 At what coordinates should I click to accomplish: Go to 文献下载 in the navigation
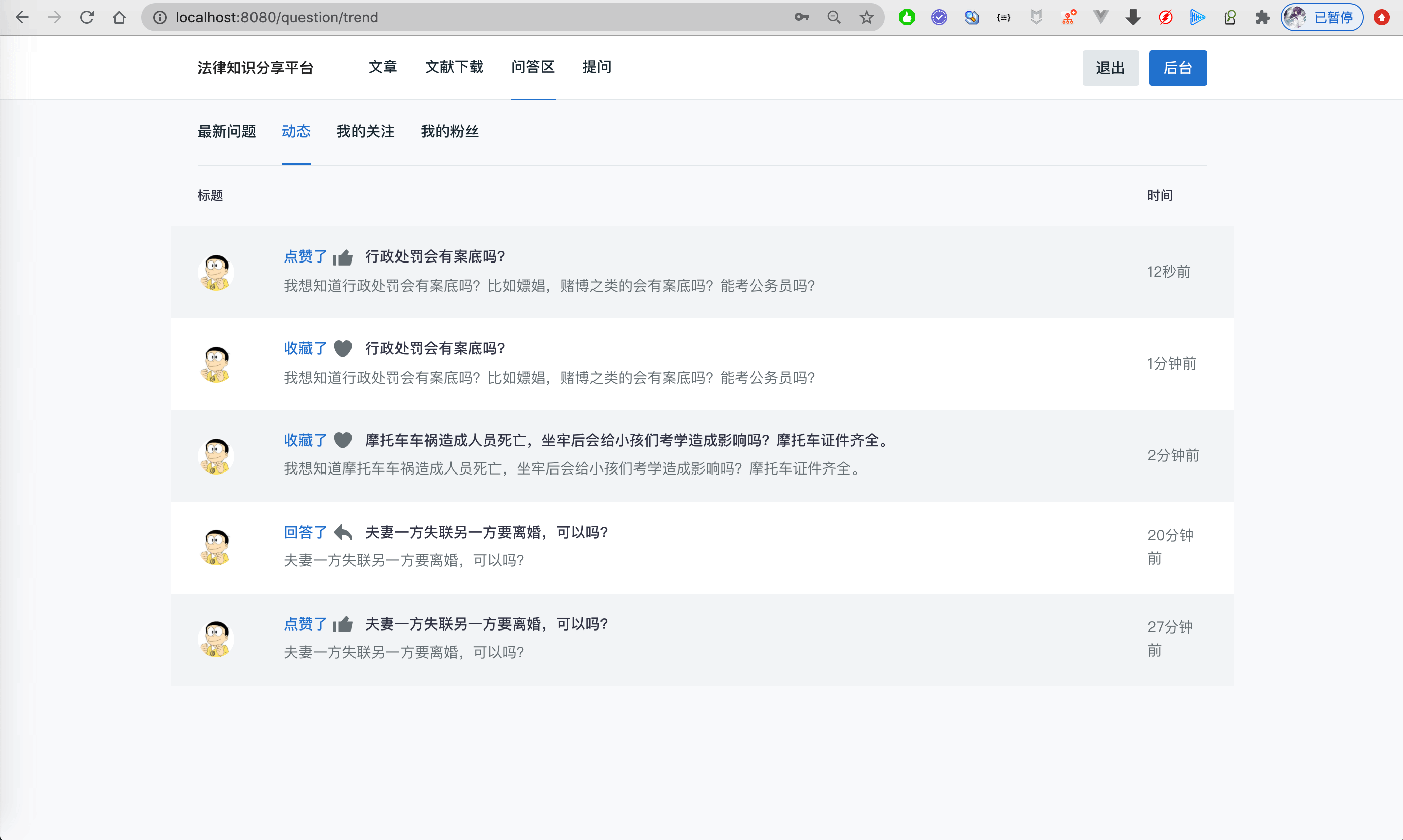click(454, 67)
